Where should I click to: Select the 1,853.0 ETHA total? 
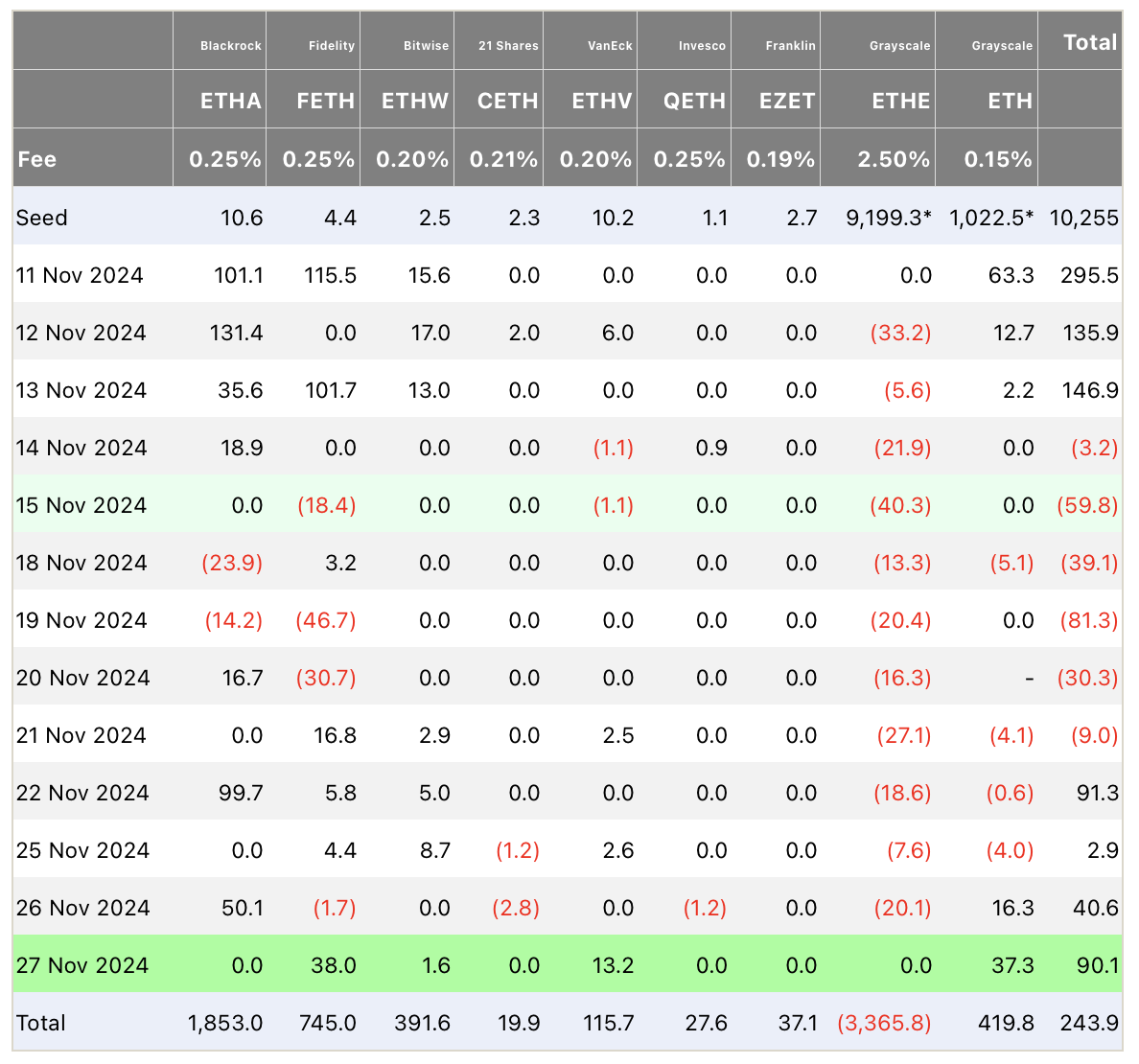point(225,1023)
